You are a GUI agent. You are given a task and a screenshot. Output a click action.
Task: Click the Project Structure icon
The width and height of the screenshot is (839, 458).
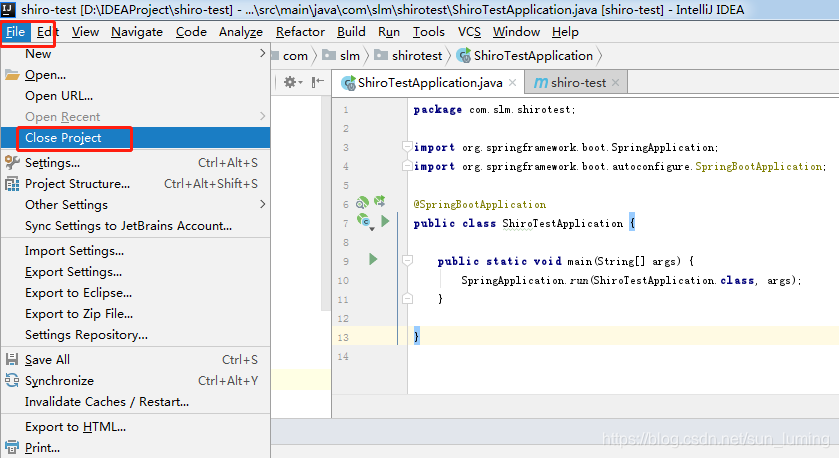[x=12, y=184]
